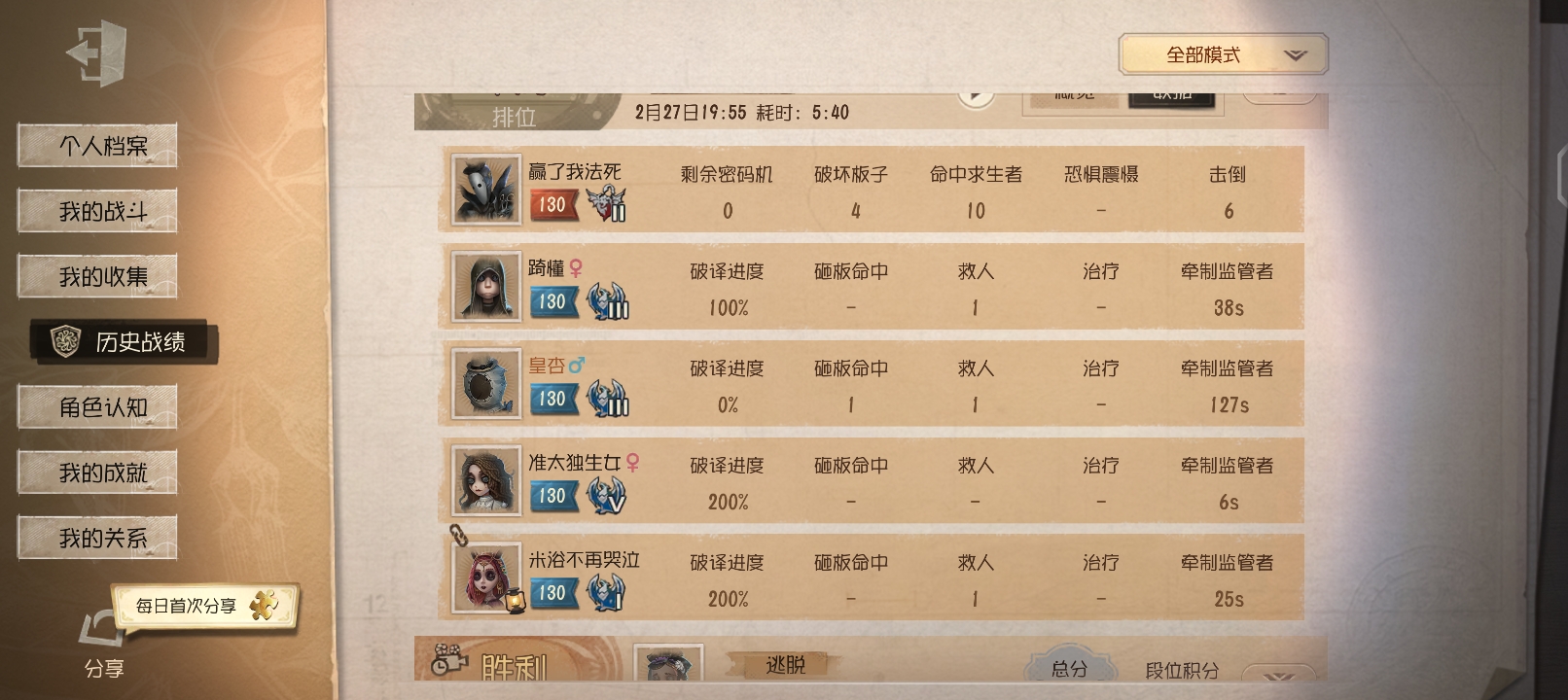This screenshot has height=700, width=1568.
Task: Select hunter avatar of 赢了我法死
Action: 486,190
